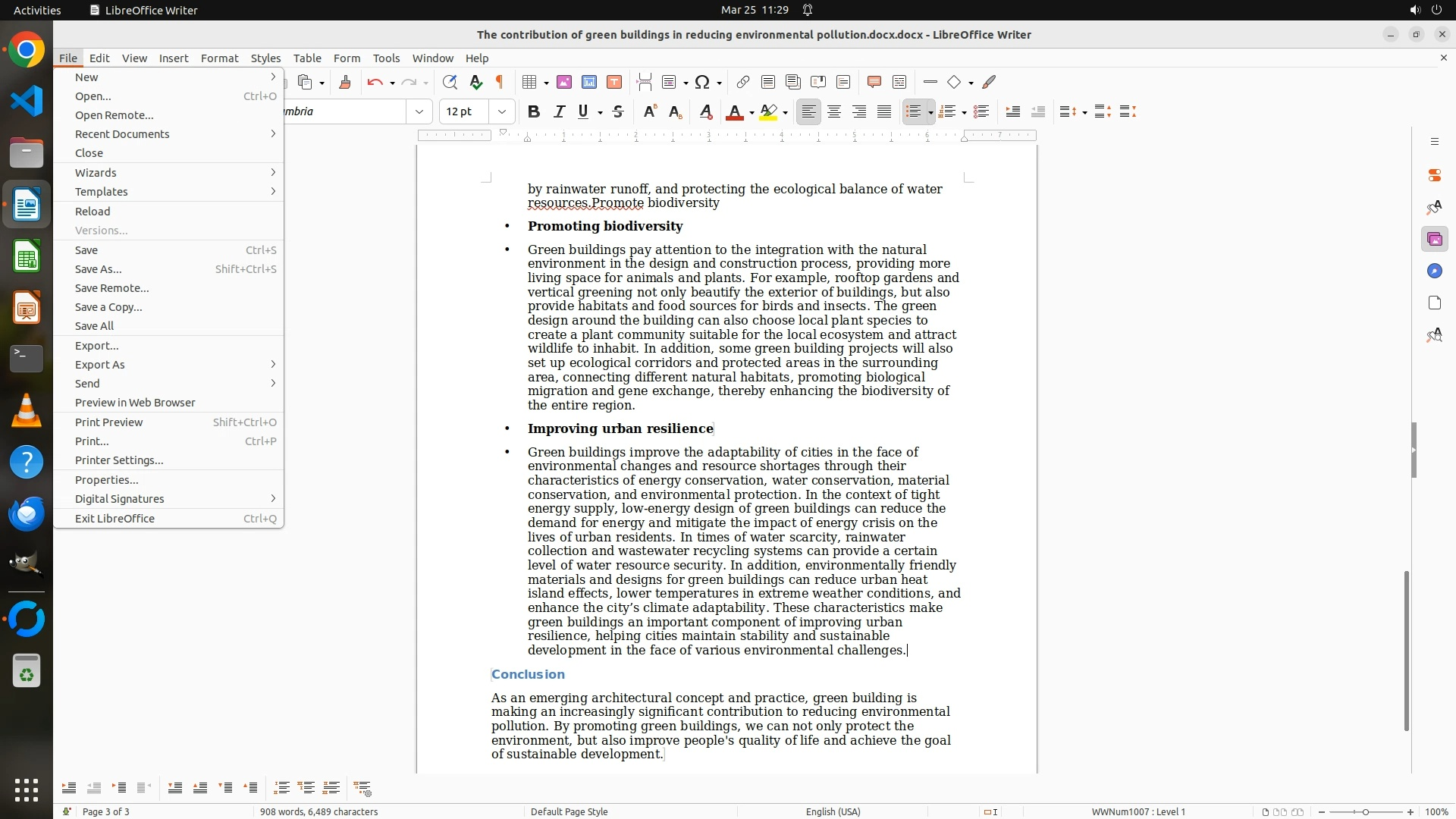Toggle formatting marks pilcrow icon
This screenshot has width=1456, height=819.
pyautogui.click(x=500, y=83)
